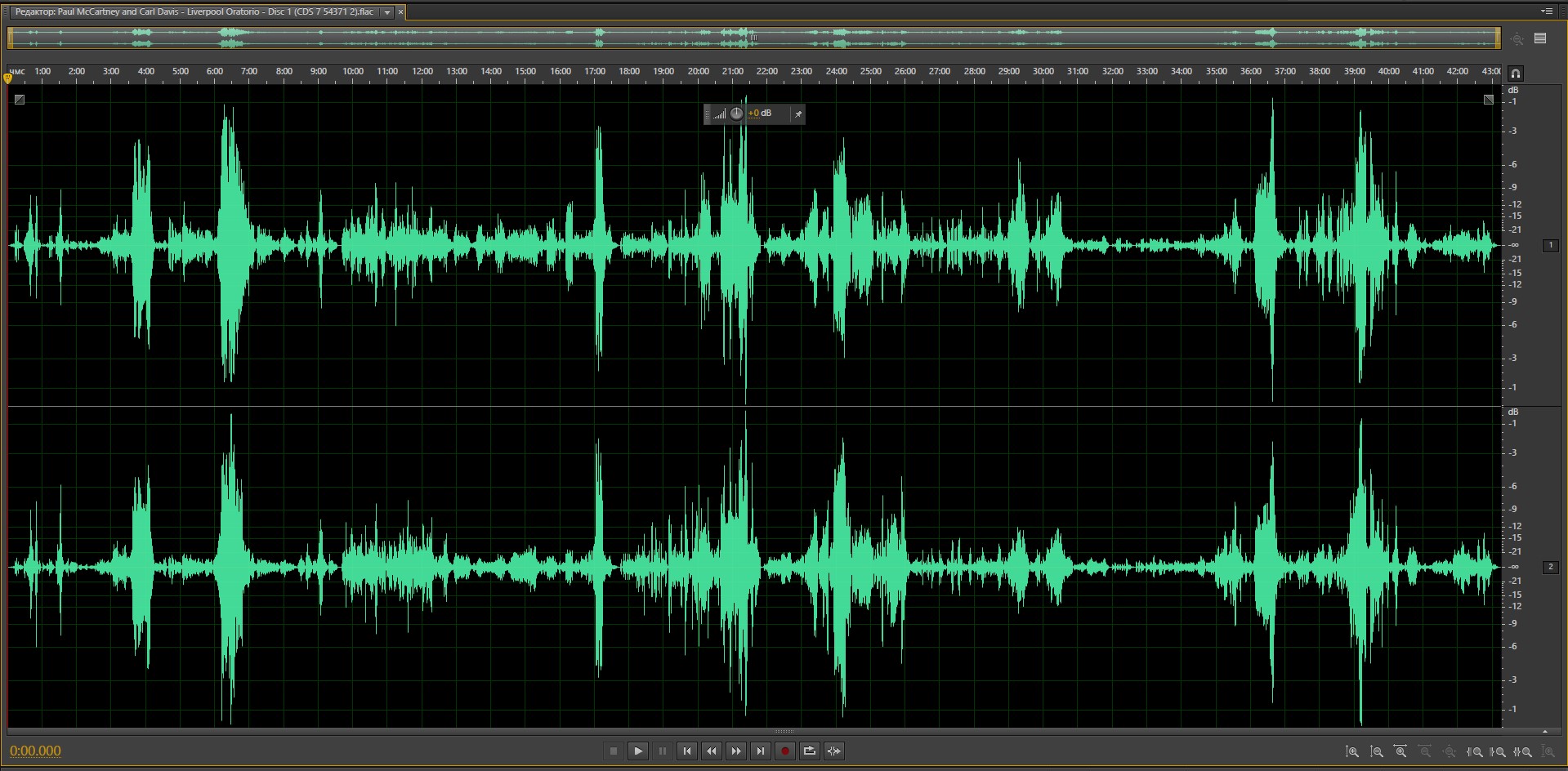The image size is (1568, 771).
Task: Zoom in time horizontally
Action: pos(1400,751)
